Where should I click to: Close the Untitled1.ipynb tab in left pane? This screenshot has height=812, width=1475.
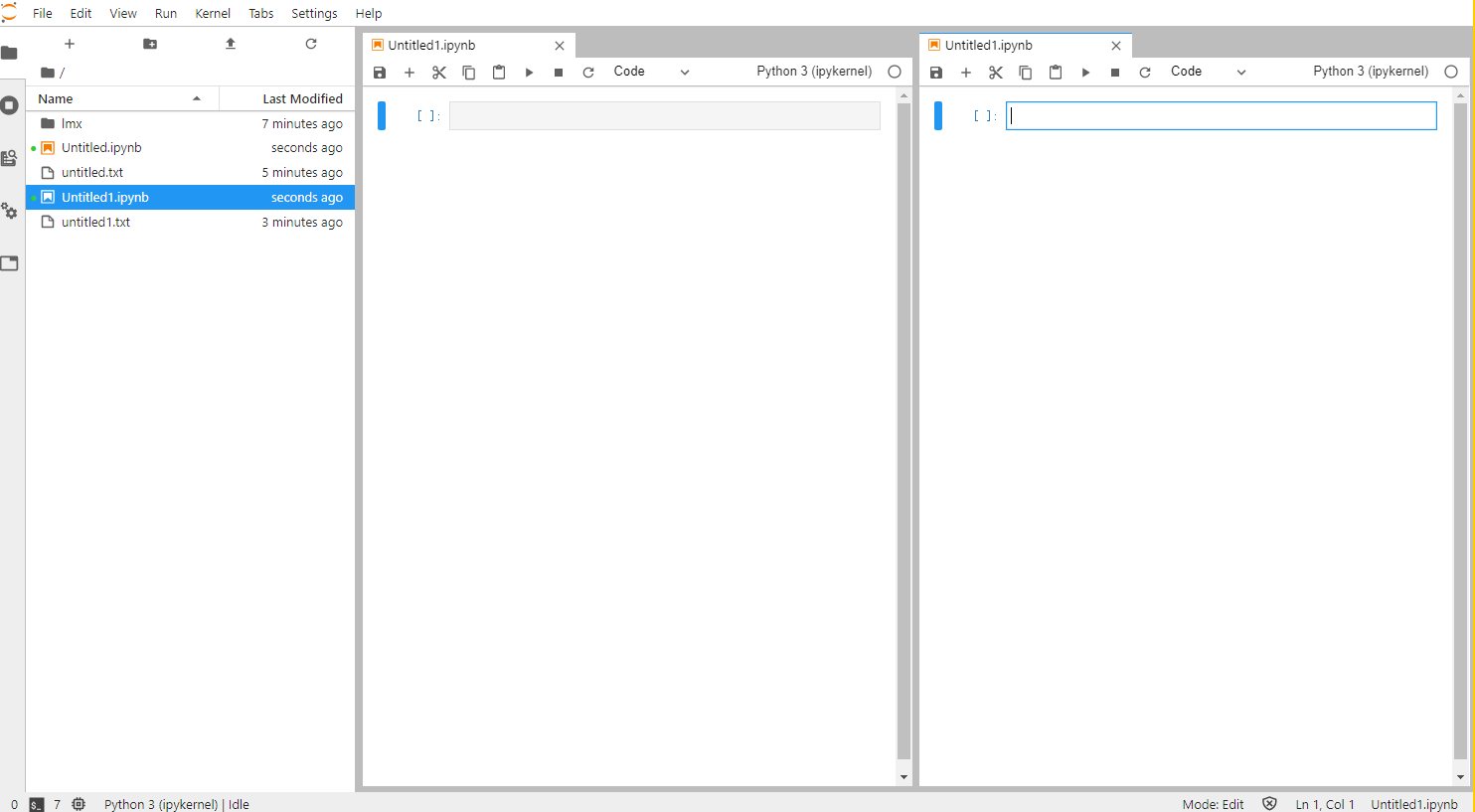(x=560, y=46)
